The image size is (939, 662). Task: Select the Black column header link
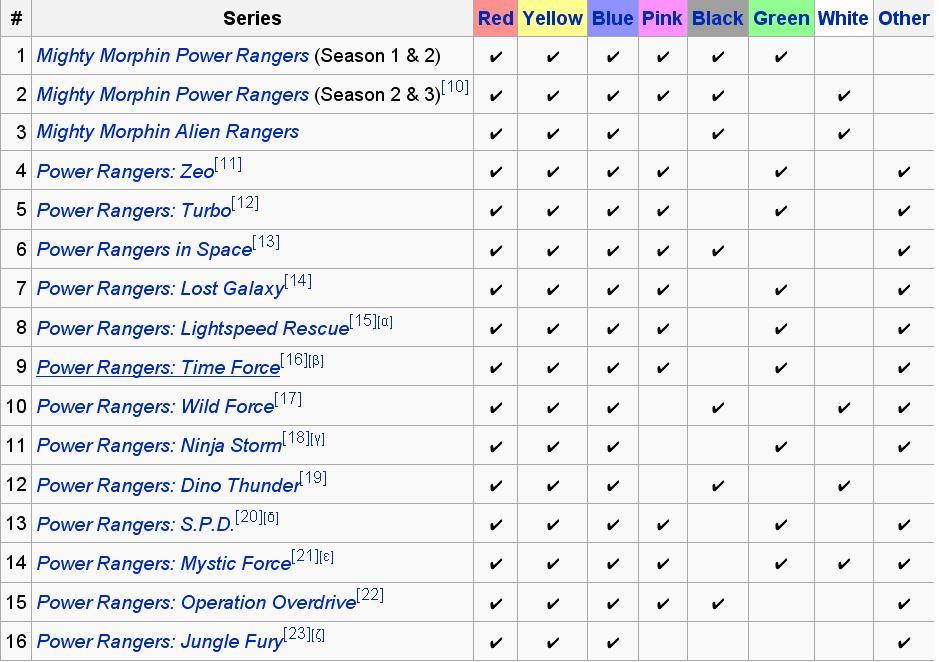[717, 19]
